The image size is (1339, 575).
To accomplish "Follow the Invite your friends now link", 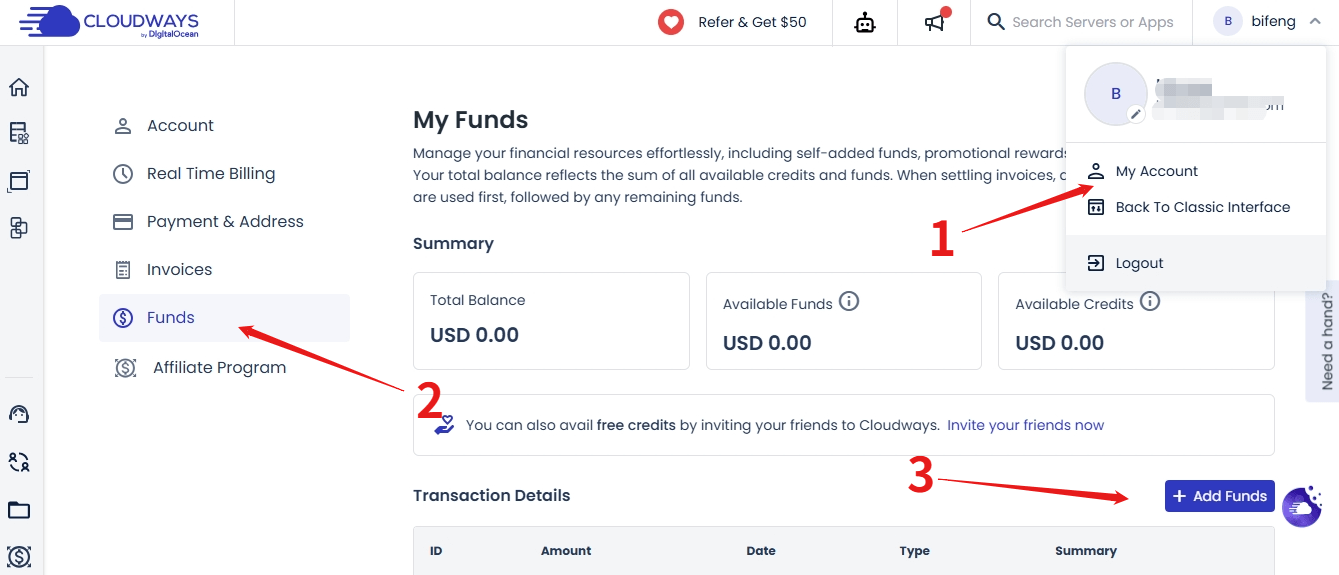I will 1025,425.
